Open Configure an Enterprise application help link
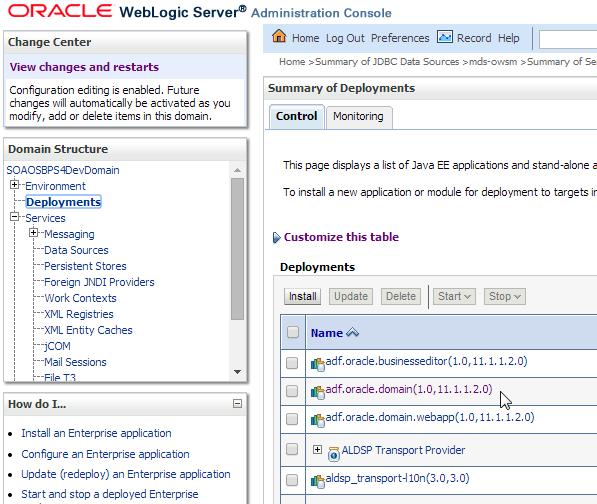The image size is (597, 504). coord(105,454)
